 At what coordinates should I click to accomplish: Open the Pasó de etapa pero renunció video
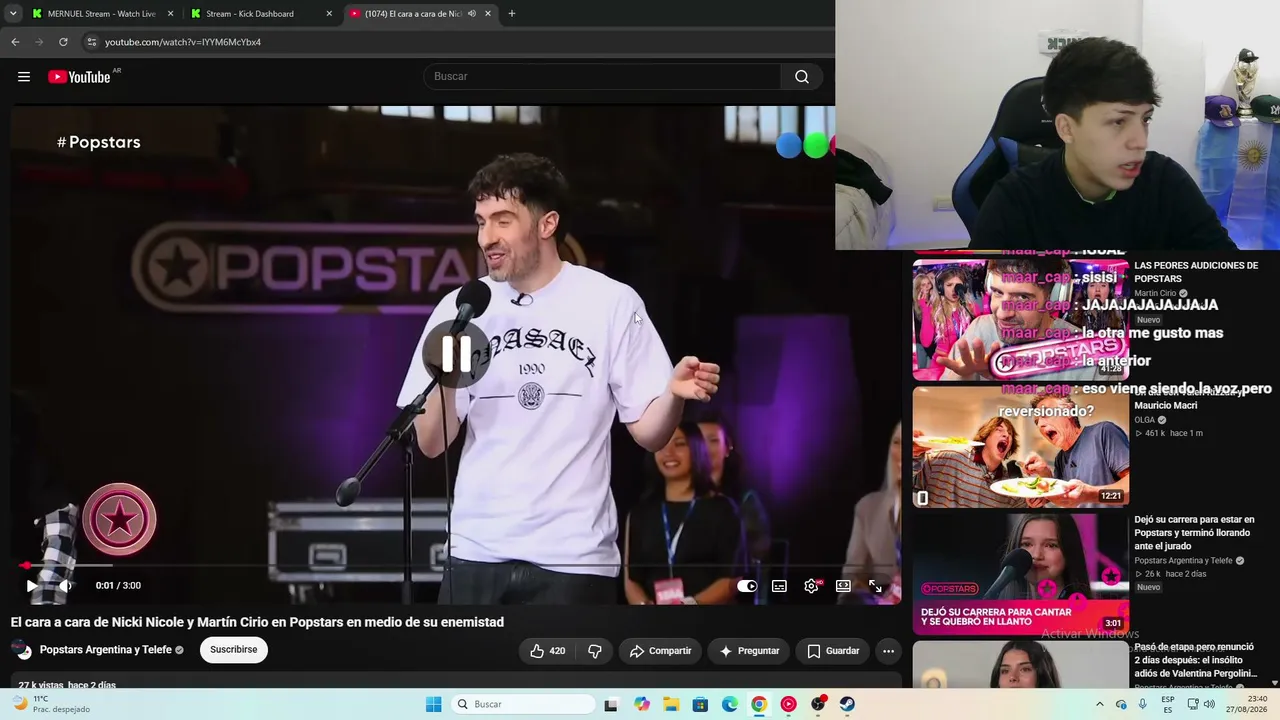pos(1195,660)
